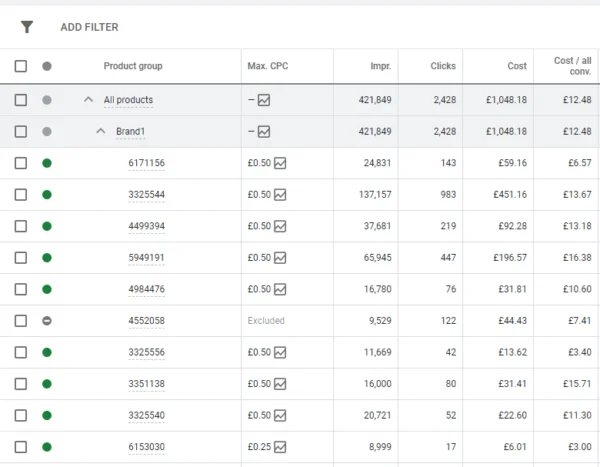
Task: Click the filter funnel icon
Action: pyautogui.click(x=27, y=27)
